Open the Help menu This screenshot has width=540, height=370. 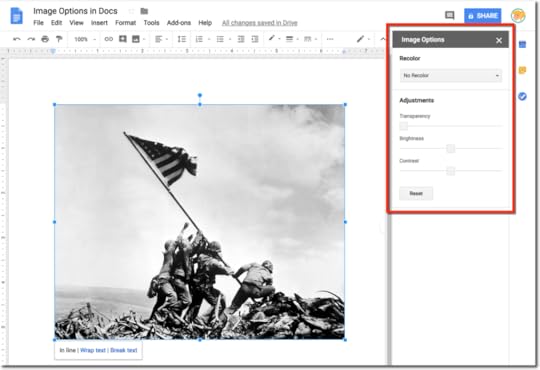tap(205, 23)
